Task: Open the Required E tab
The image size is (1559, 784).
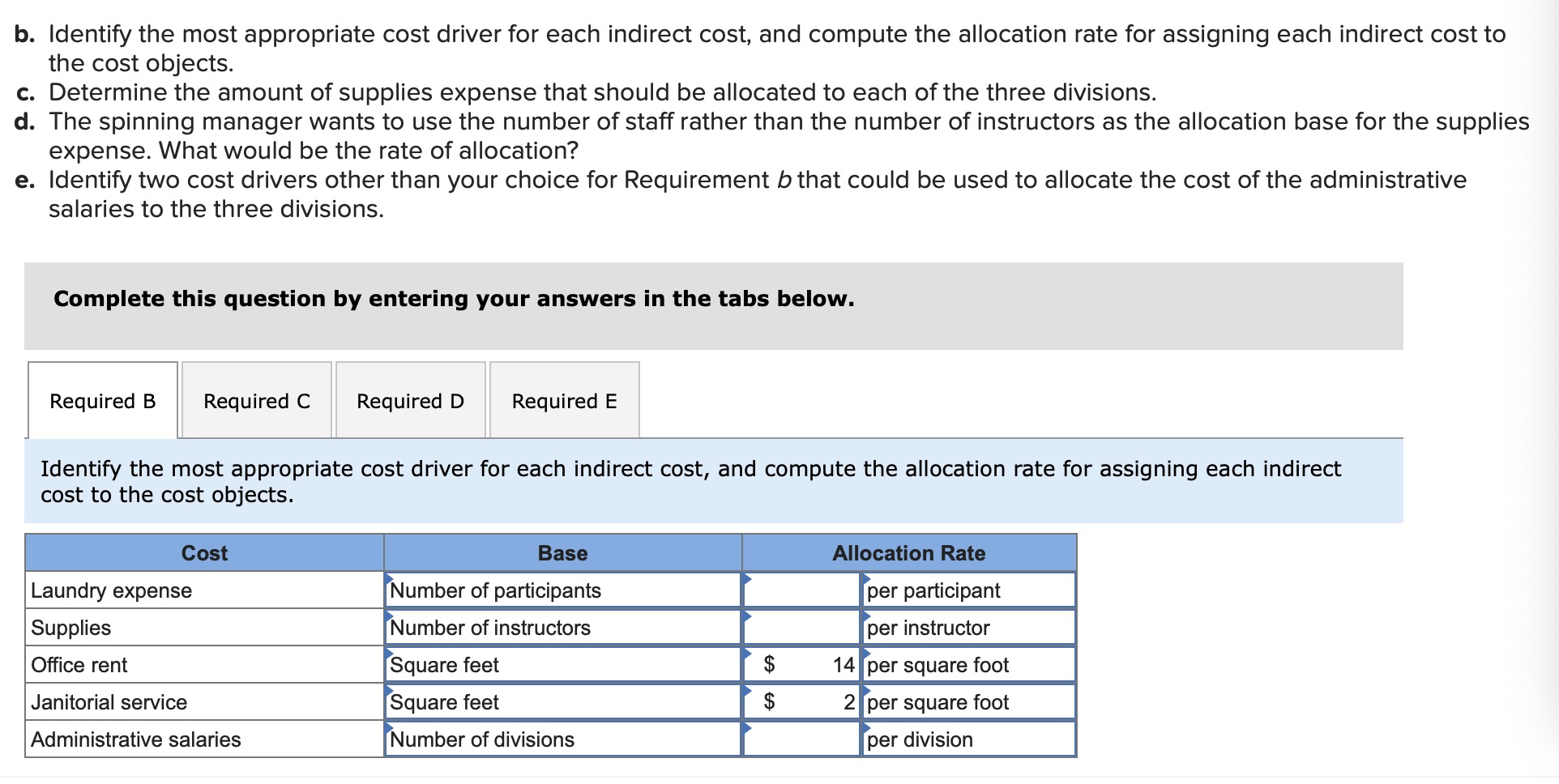Action: pyautogui.click(x=564, y=400)
